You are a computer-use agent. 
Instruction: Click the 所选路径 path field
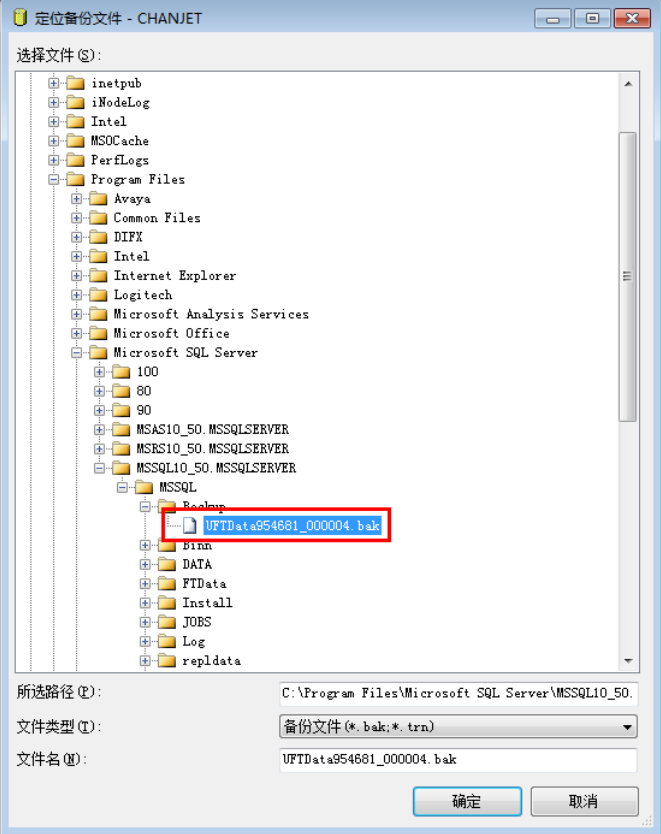click(x=458, y=693)
